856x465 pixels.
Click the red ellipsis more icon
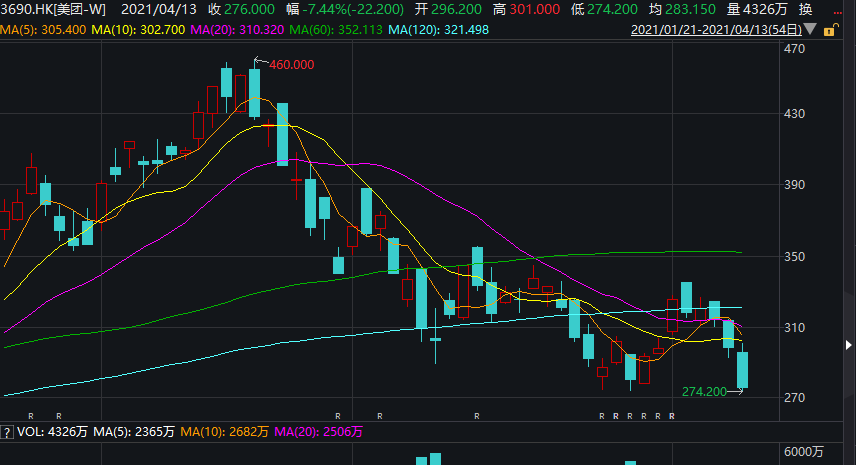point(837,11)
